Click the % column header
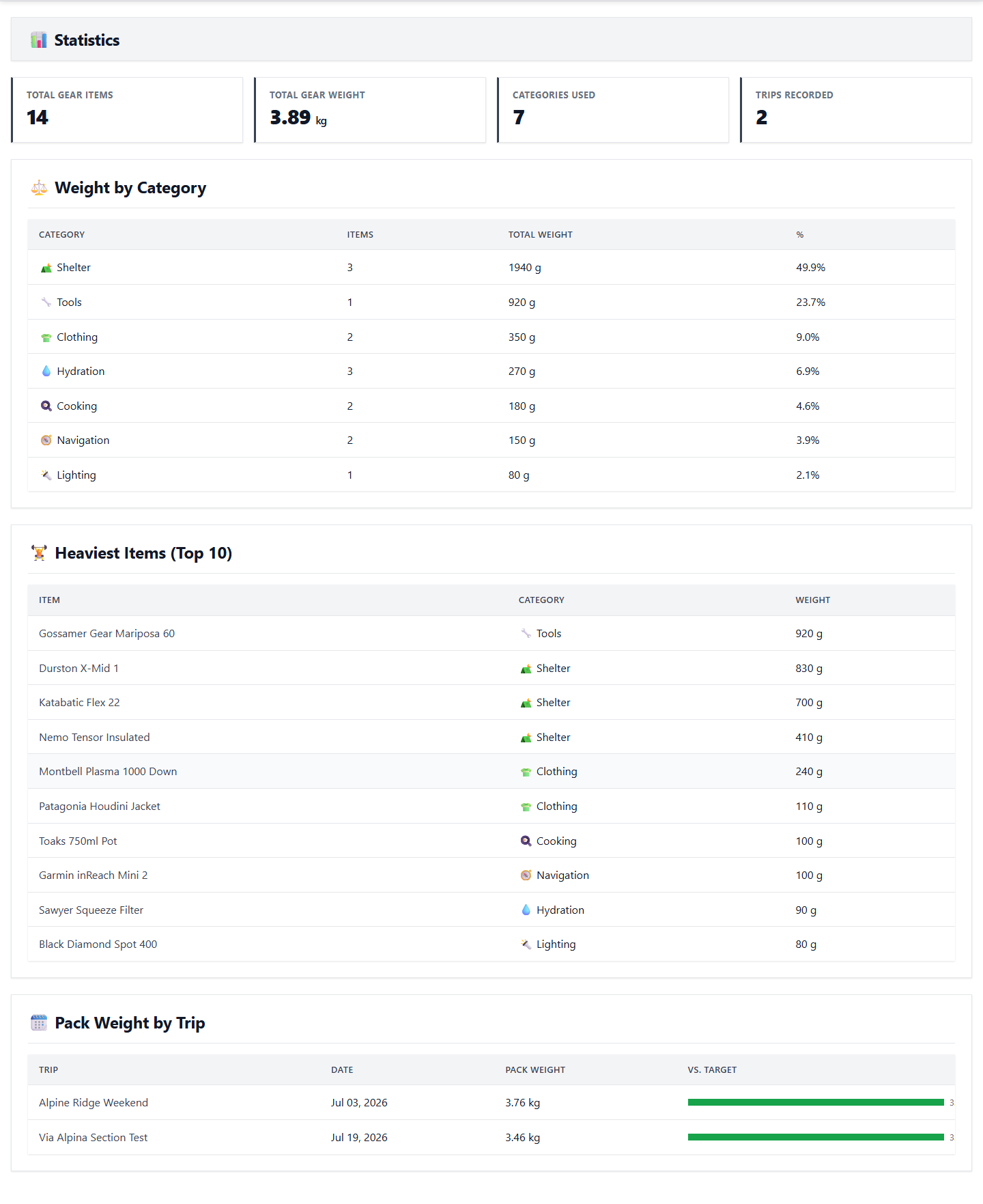Screen dimensions: 983x1204 pyautogui.click(x=799, y=235)
